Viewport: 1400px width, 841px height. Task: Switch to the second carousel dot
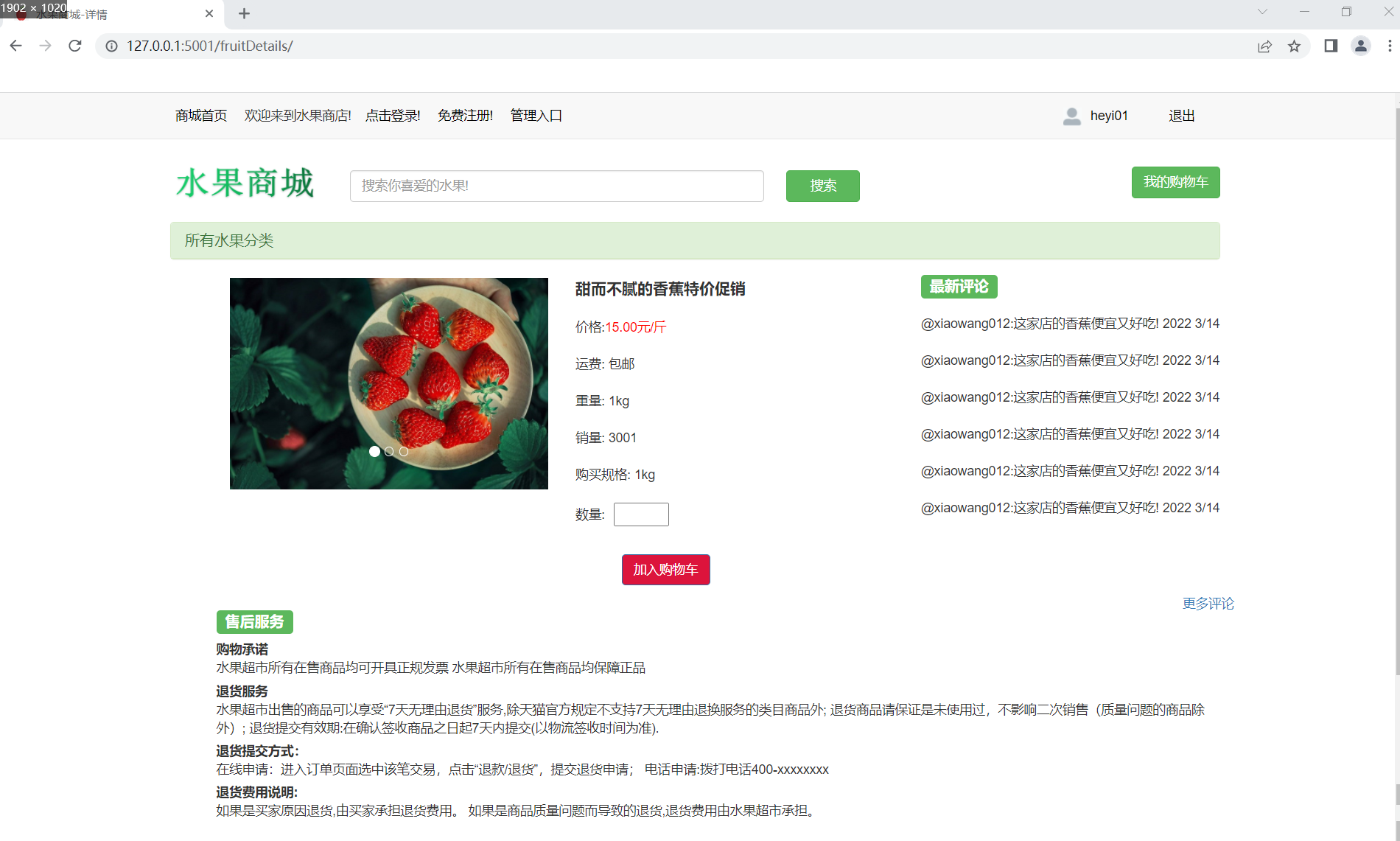click(x=389, y=451)
